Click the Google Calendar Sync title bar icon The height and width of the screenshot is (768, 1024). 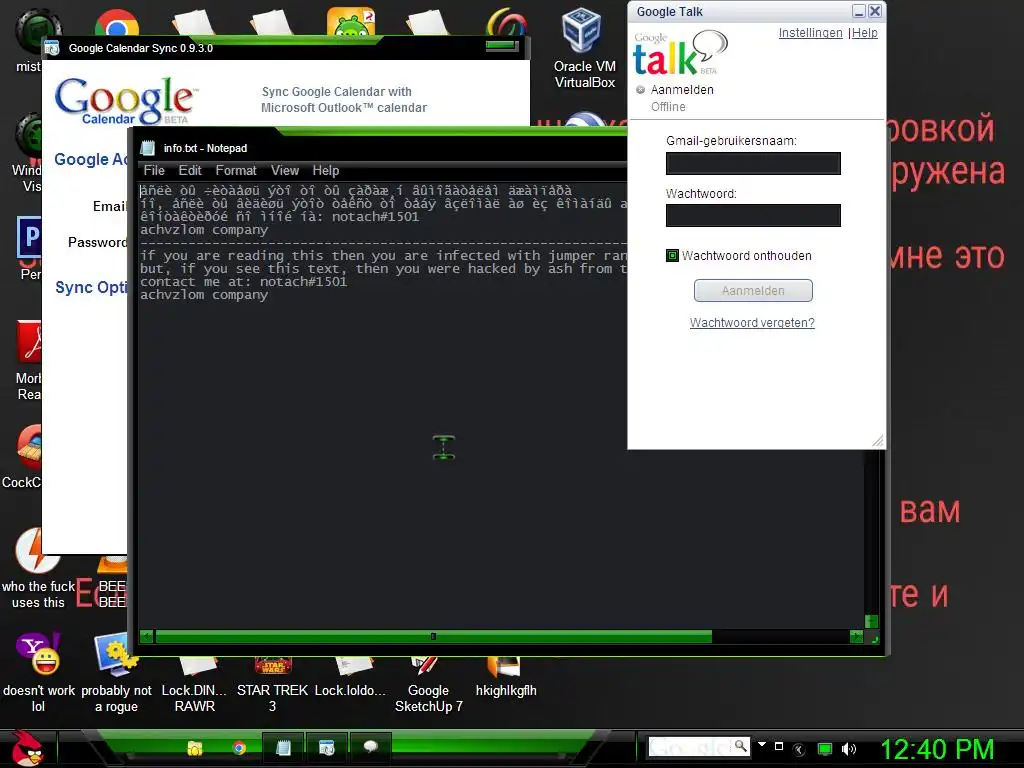[x=52, y=47]
